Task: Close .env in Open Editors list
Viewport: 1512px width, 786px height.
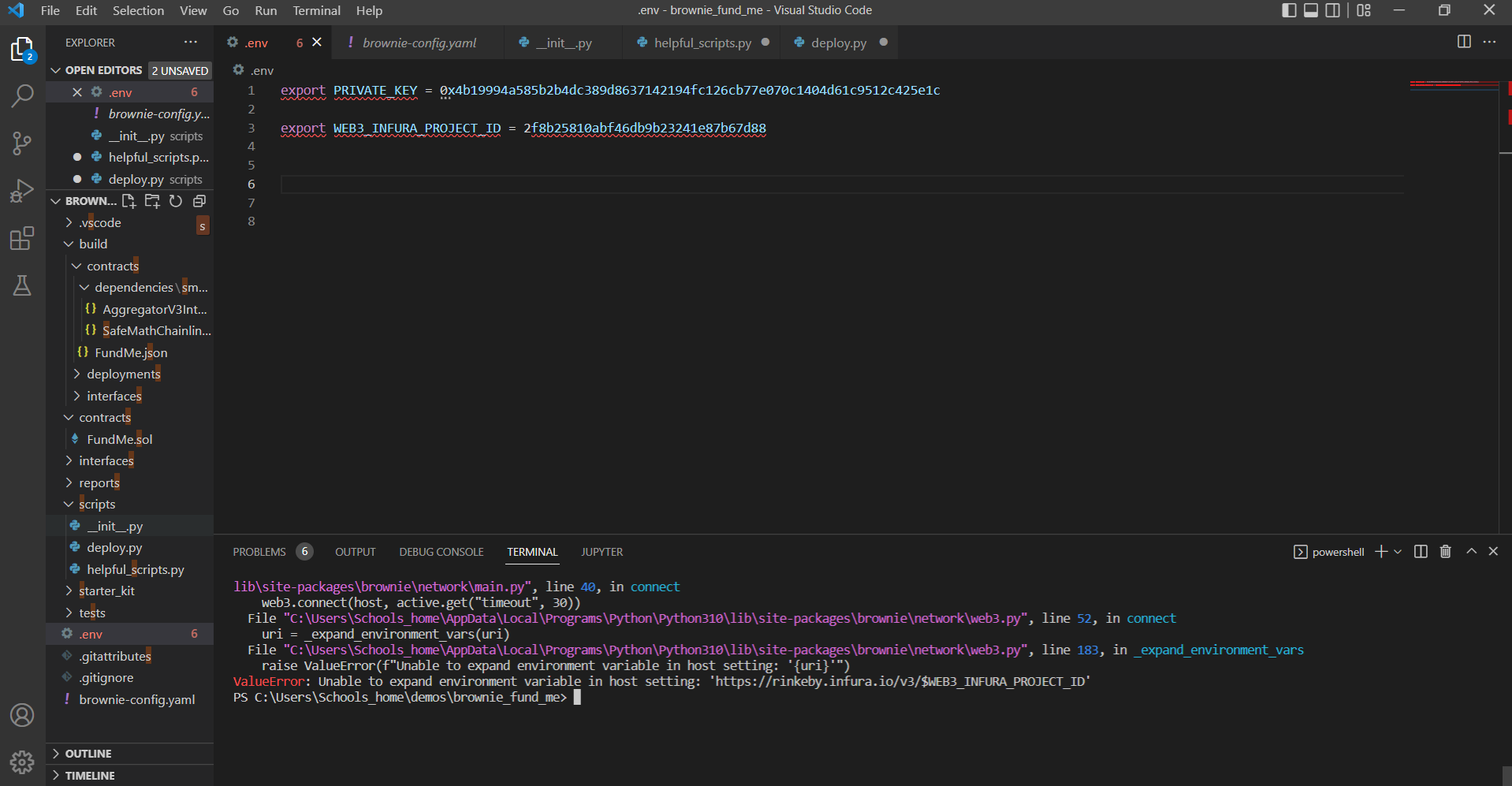Action: [77, 92]
